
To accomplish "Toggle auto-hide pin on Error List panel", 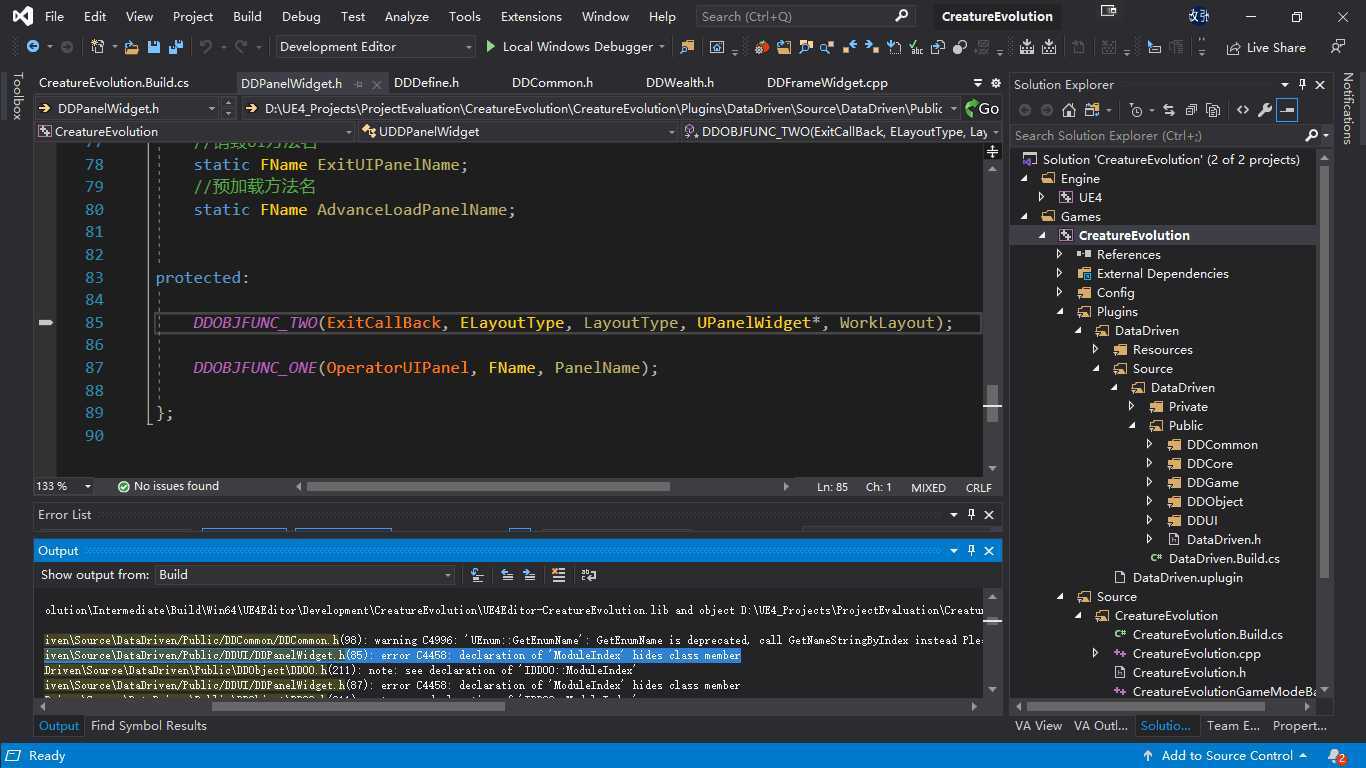I will coord(971,515).
